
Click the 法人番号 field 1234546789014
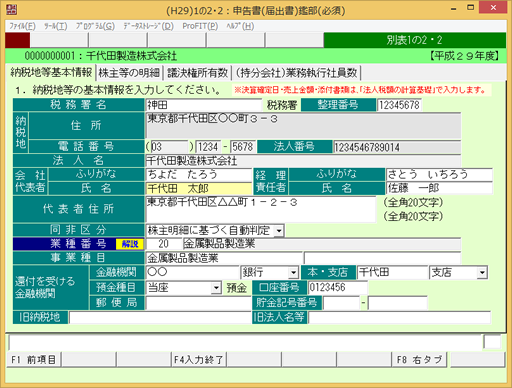pyautogui.click(x=397, y=147)
